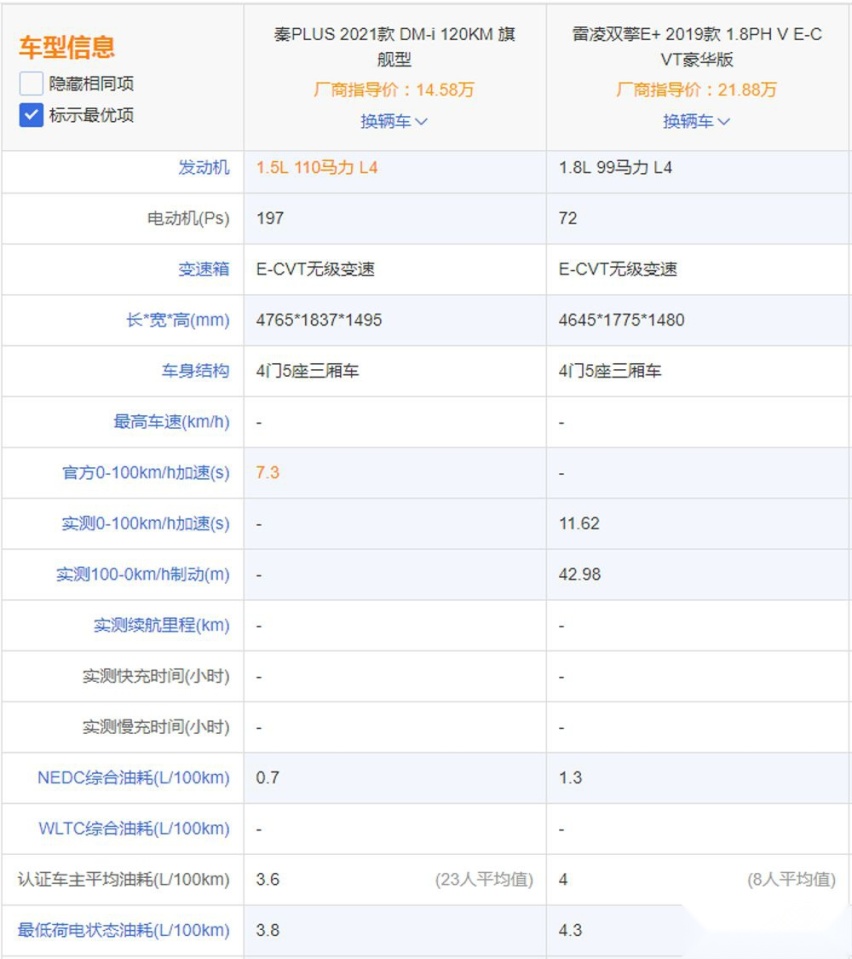Image resolution: width=852 pixels, height=959 pixels.
Task: Click the 42.98 braking distance value
Action: (579, 574)
